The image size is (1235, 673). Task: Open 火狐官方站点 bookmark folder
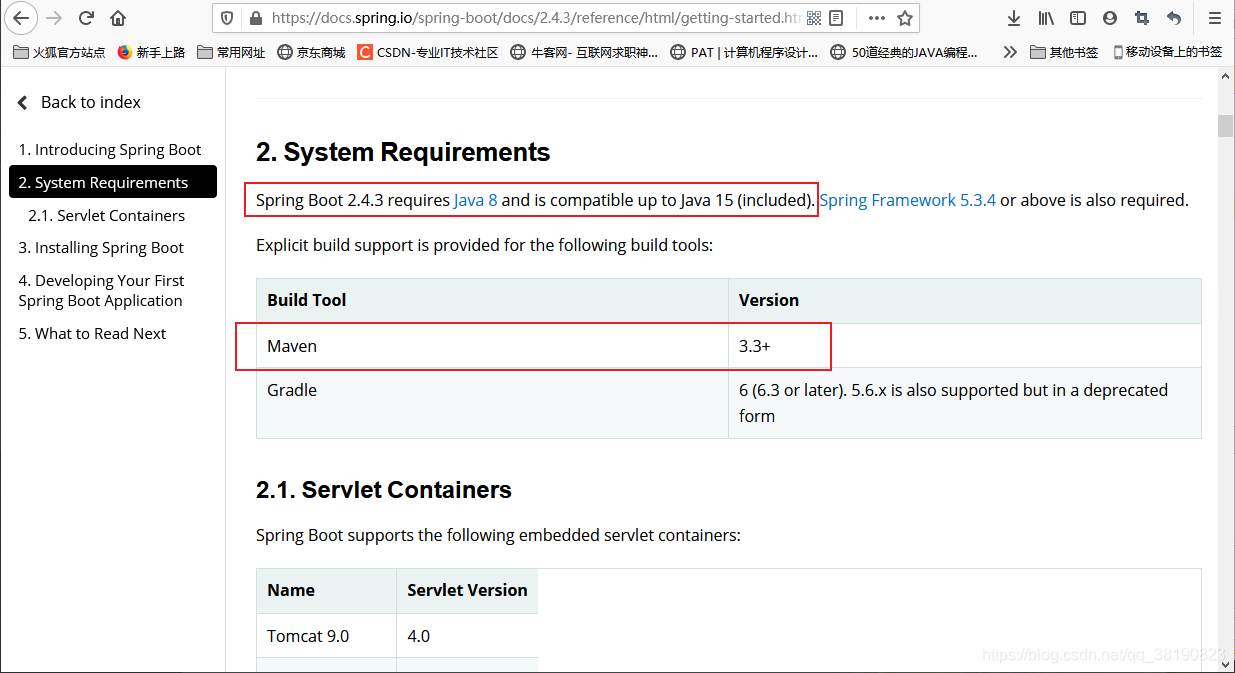(59, 52)
